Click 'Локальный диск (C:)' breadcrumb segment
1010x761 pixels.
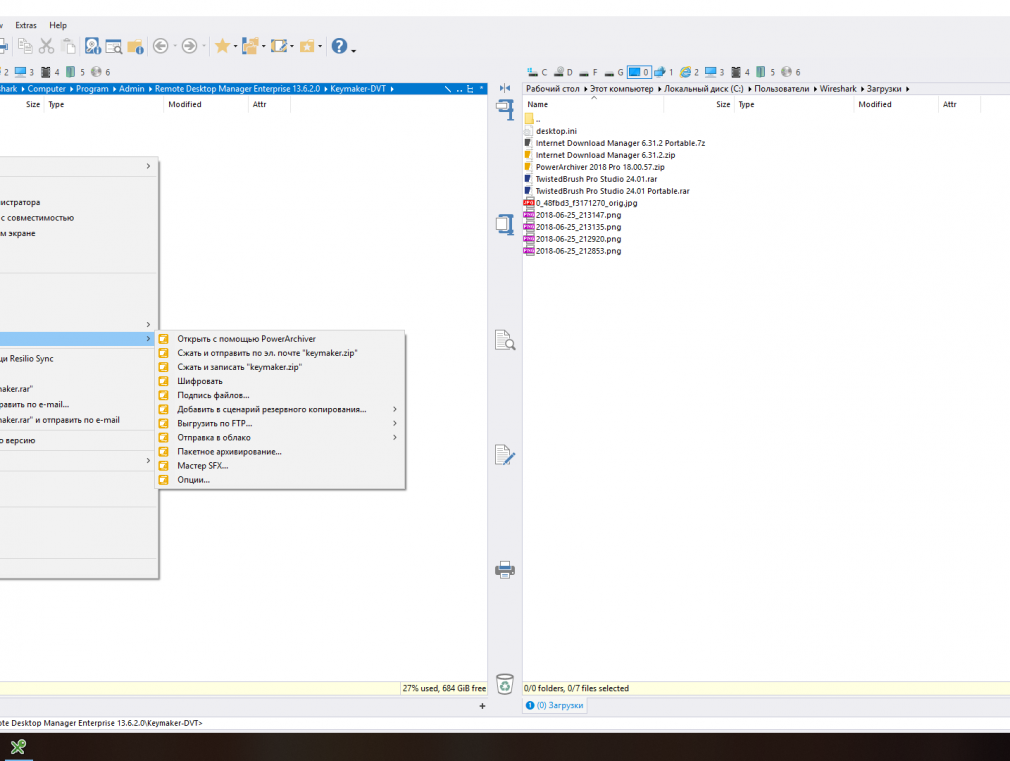703,89
